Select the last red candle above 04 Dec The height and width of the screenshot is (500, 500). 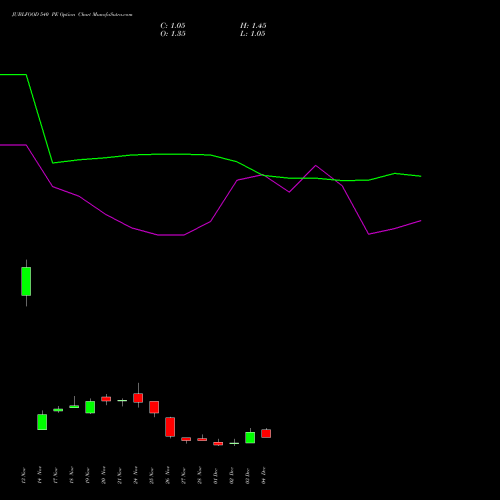pos(266,433)
